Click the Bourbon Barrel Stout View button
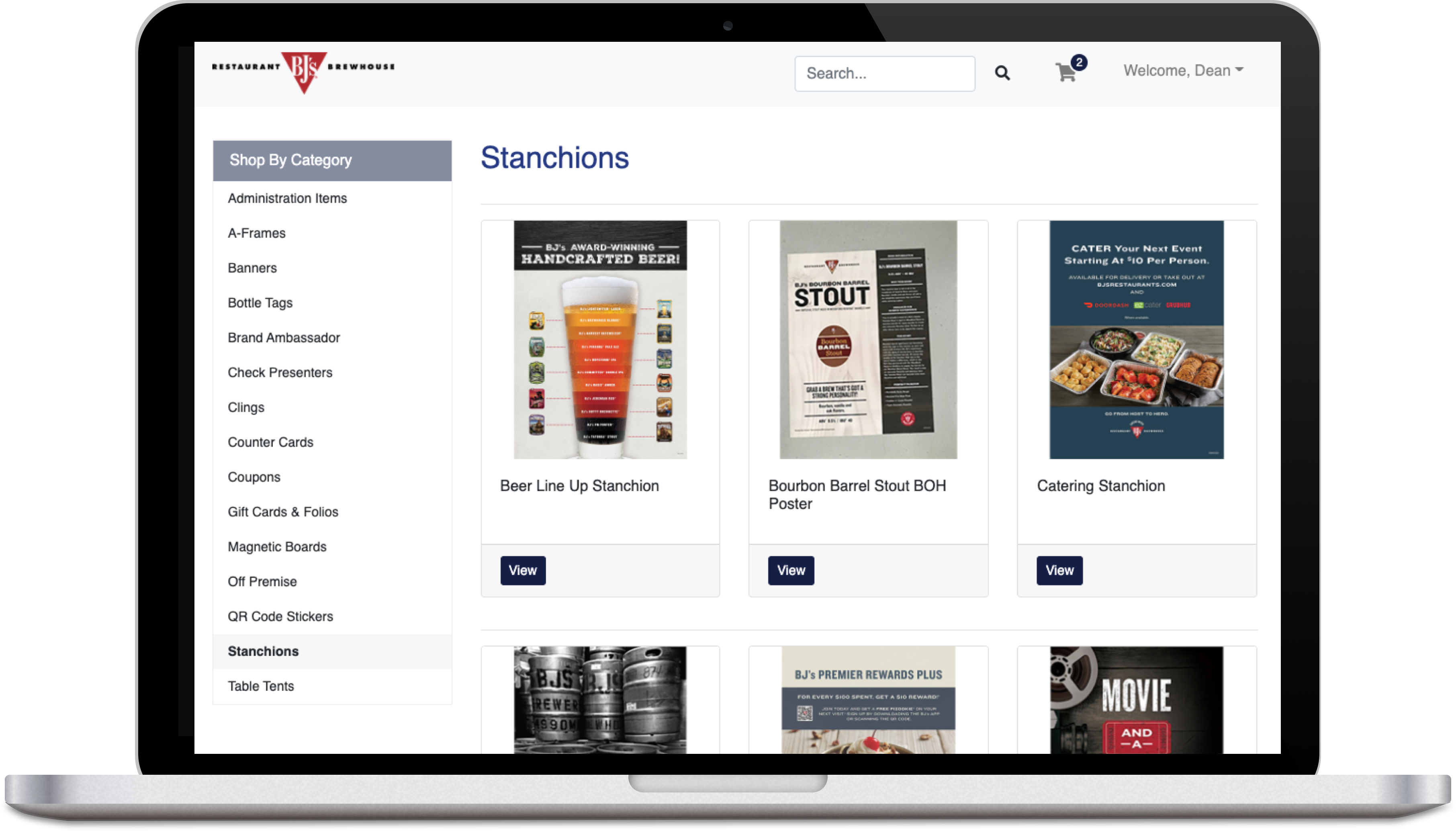 pos(791,570)
